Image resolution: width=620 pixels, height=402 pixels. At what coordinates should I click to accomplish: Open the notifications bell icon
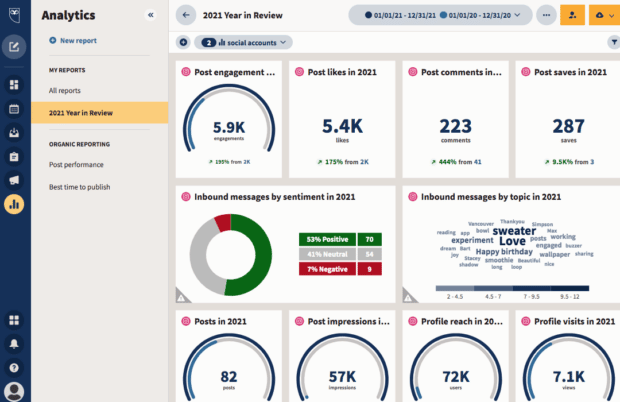point(14,343)
